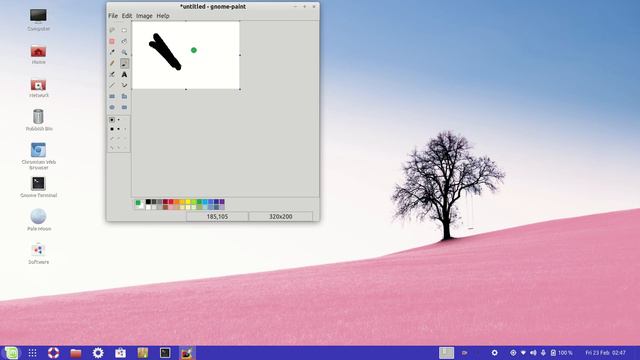This screenshot has width=640, height=360.
Task: Choose the ellipse shape tool
Action: (112, 107)
